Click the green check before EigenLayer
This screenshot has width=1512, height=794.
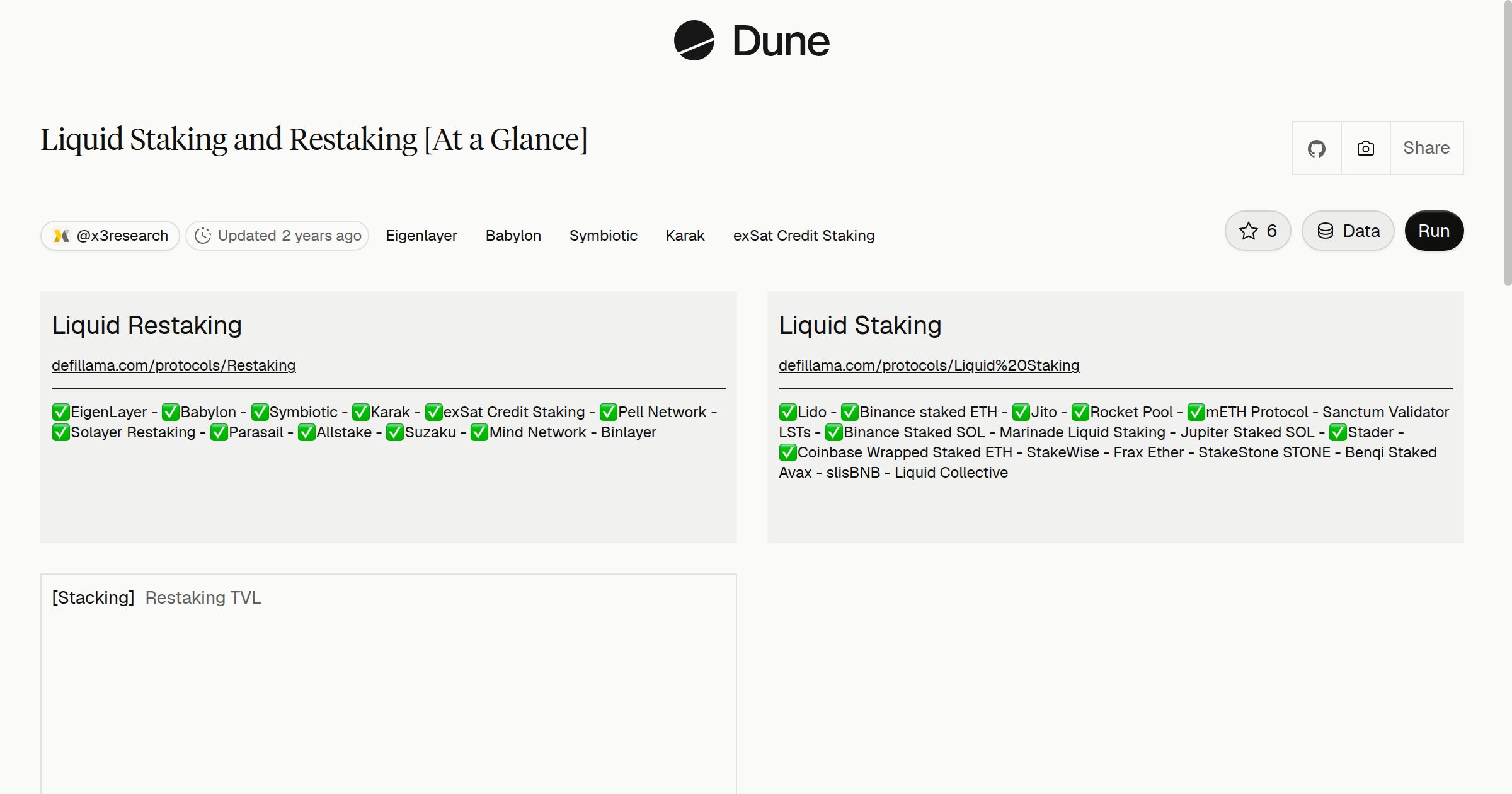click(x=61, y=413)
